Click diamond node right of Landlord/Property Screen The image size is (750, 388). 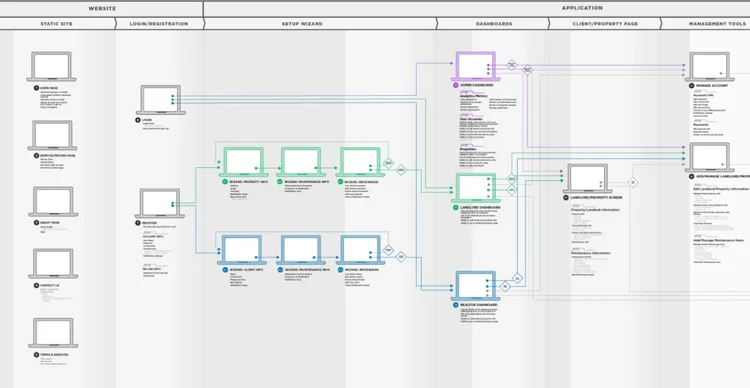coord(633,182)
